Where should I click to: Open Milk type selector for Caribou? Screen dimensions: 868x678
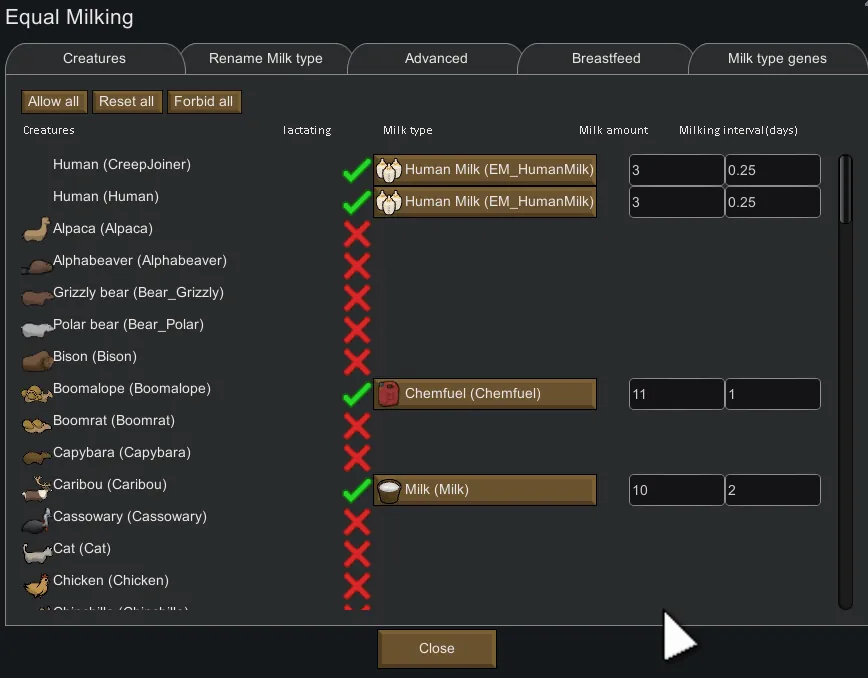(485, 490)
